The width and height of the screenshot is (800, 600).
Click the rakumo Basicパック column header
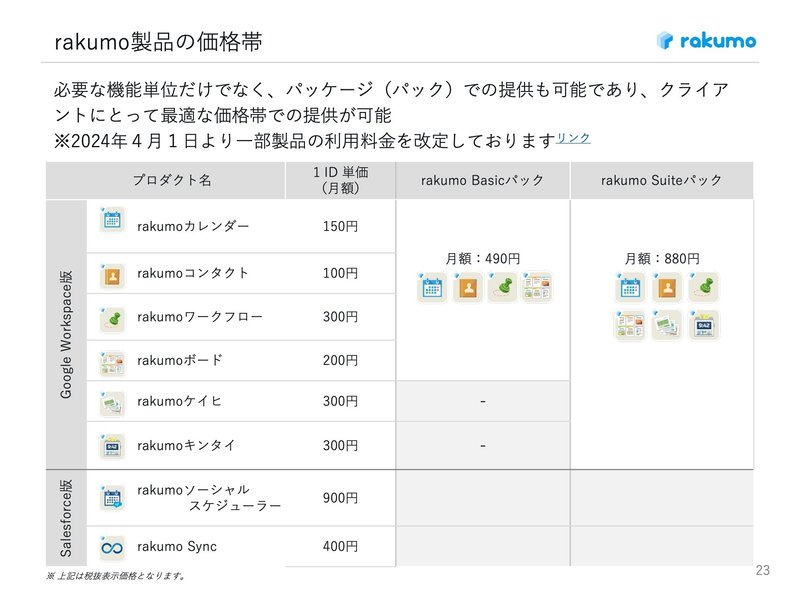click(482, 180)
